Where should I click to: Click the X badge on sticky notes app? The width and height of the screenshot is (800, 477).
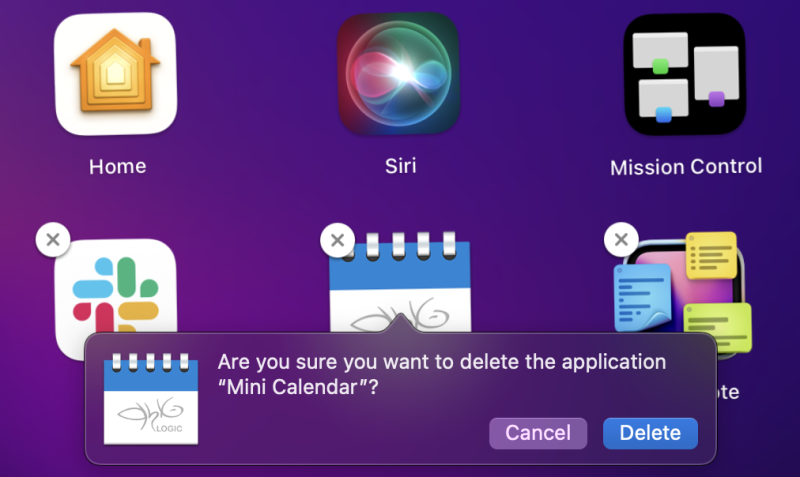click(x=621, y=239)
